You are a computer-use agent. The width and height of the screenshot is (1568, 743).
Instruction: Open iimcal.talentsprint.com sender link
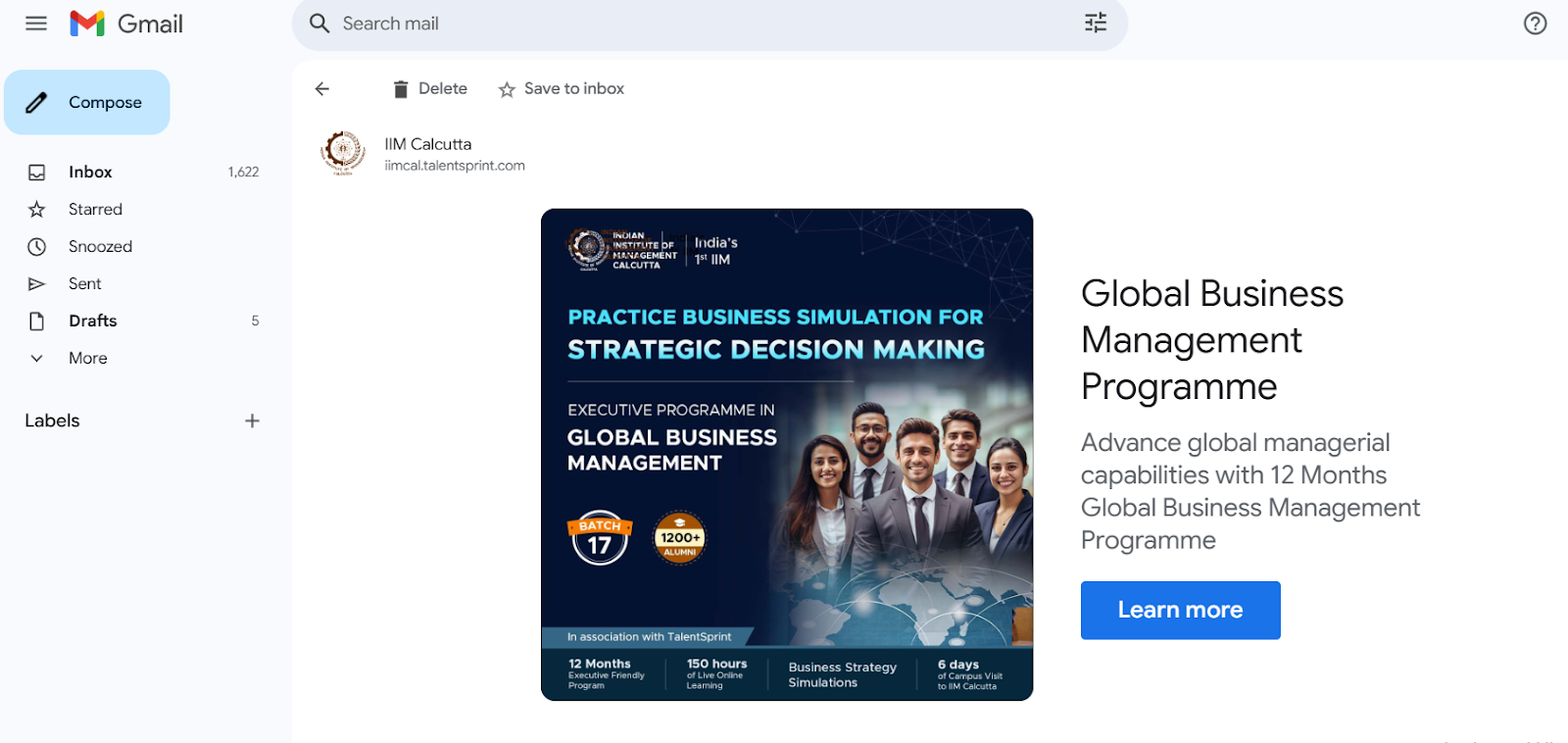pyautogui.click(x=455, y=166)
